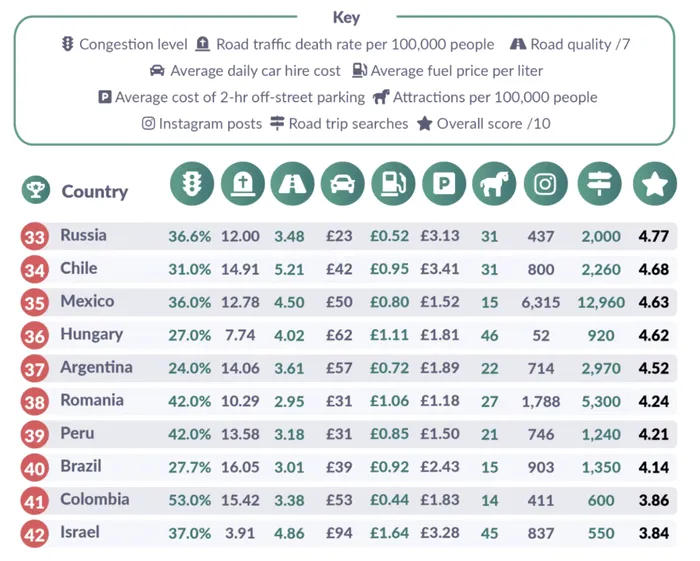
Task: Click the Brazil row country name
Action: point(81,466)
